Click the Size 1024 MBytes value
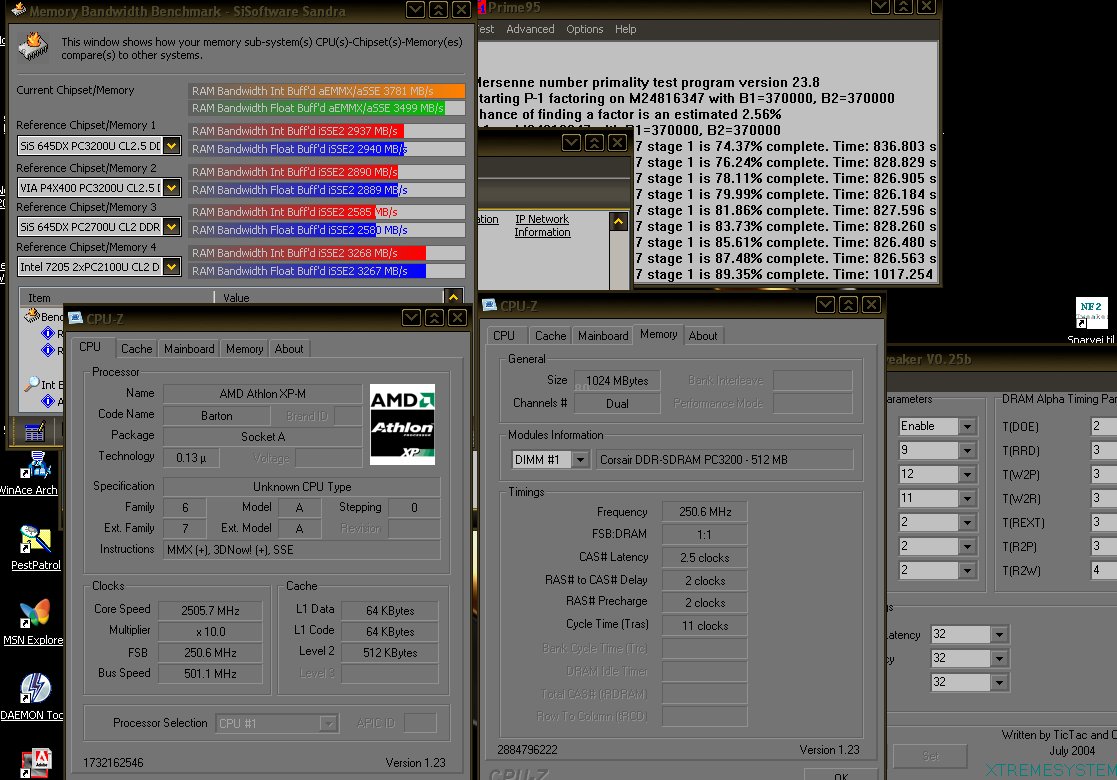This screenshot has width=1117, height=780. pyautogui.click(x=617, y=380)
